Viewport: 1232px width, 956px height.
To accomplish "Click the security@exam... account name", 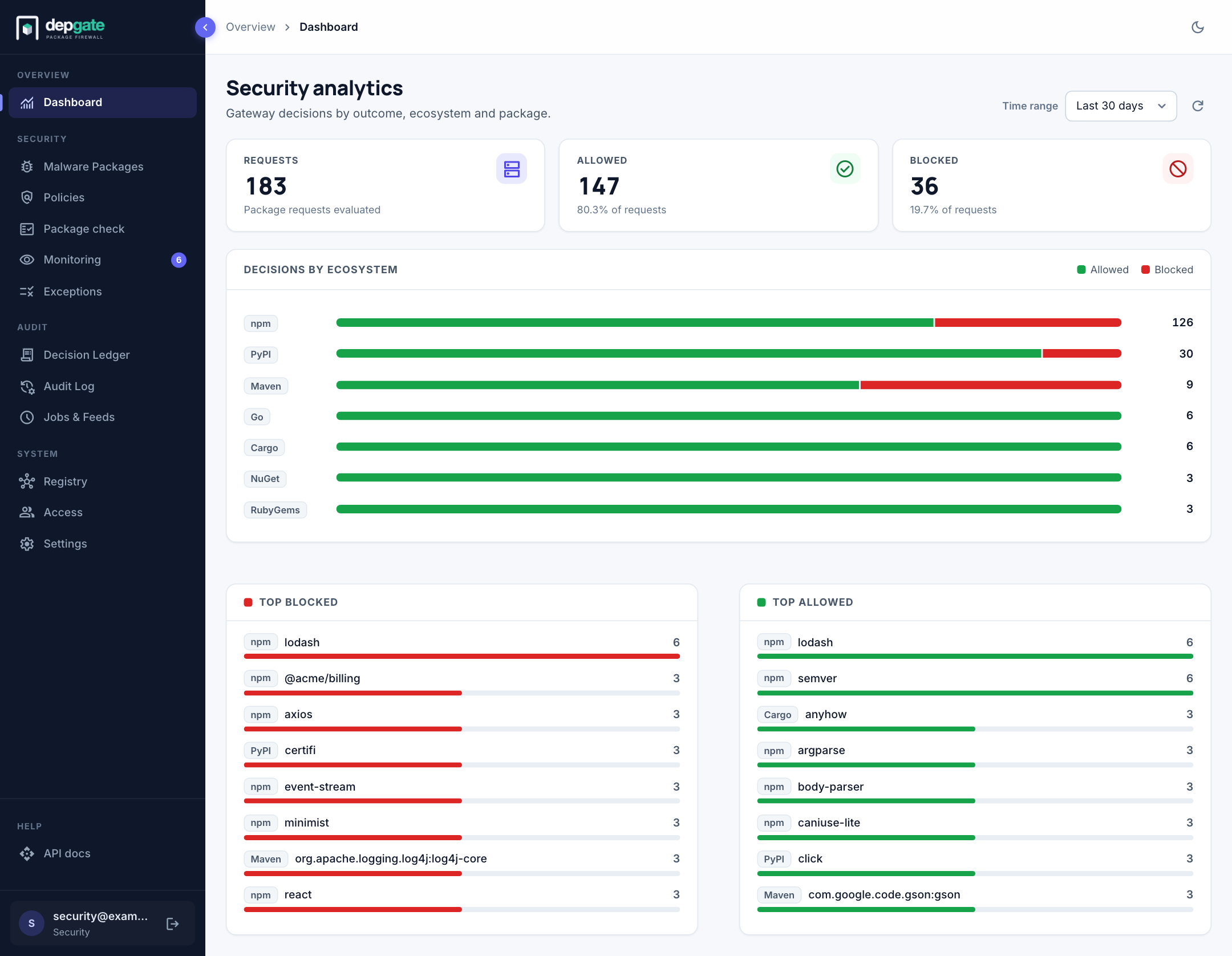I will (x=100, y=916).
